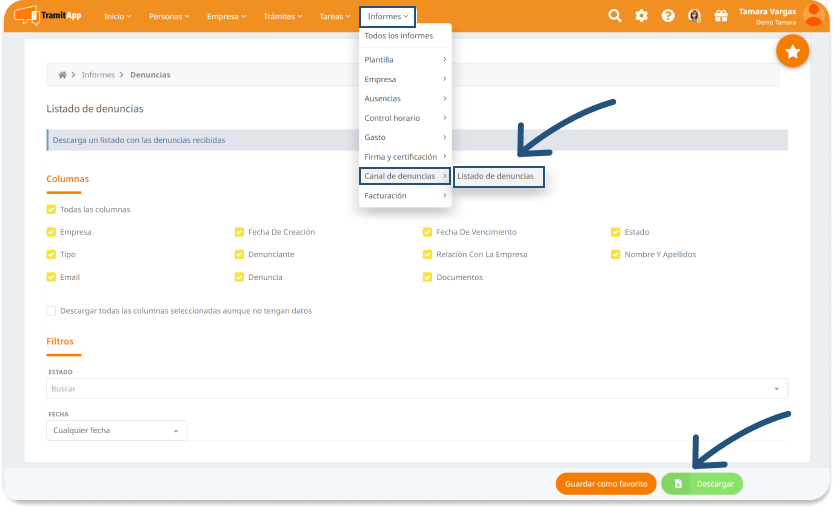This screenshot has height=508, width=834.
Task: Go to home via breadcrumb house icon
Action: point(62,75)
